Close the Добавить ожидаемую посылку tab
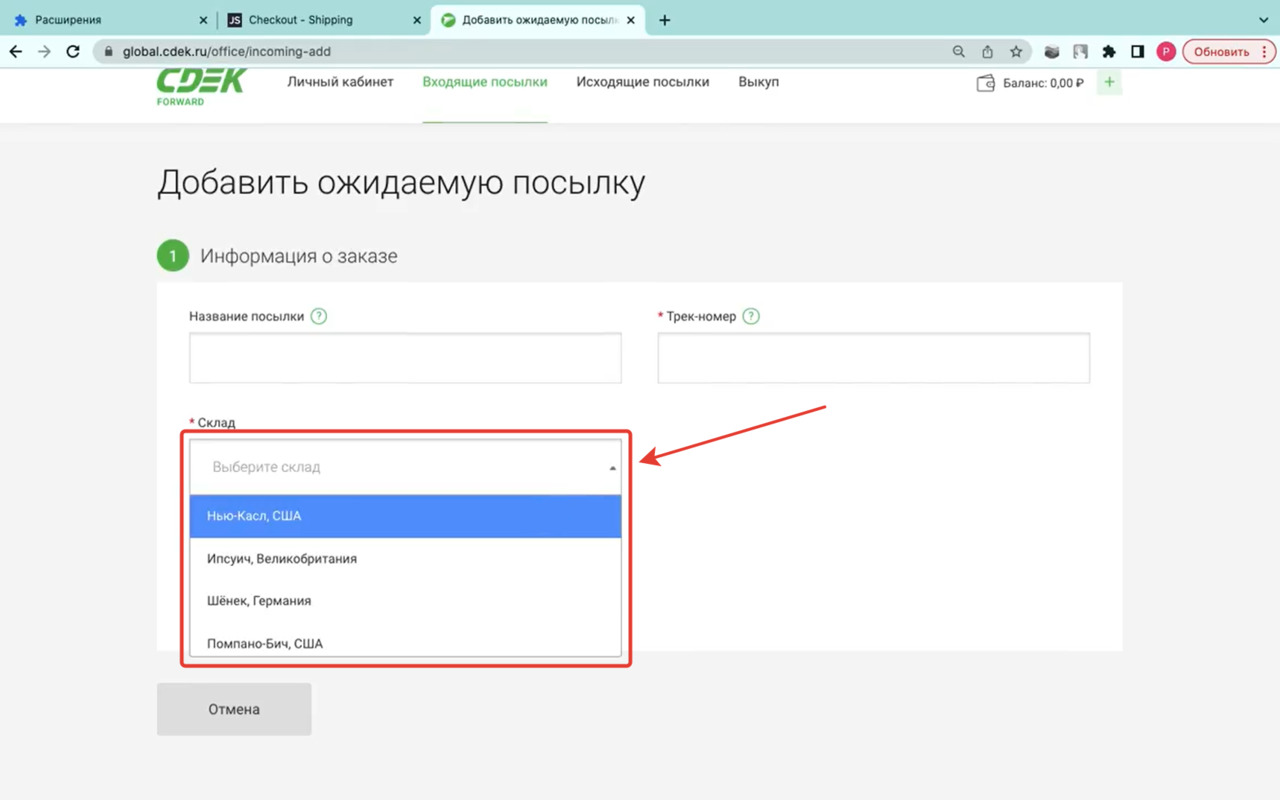 click(x=630, y=20)
